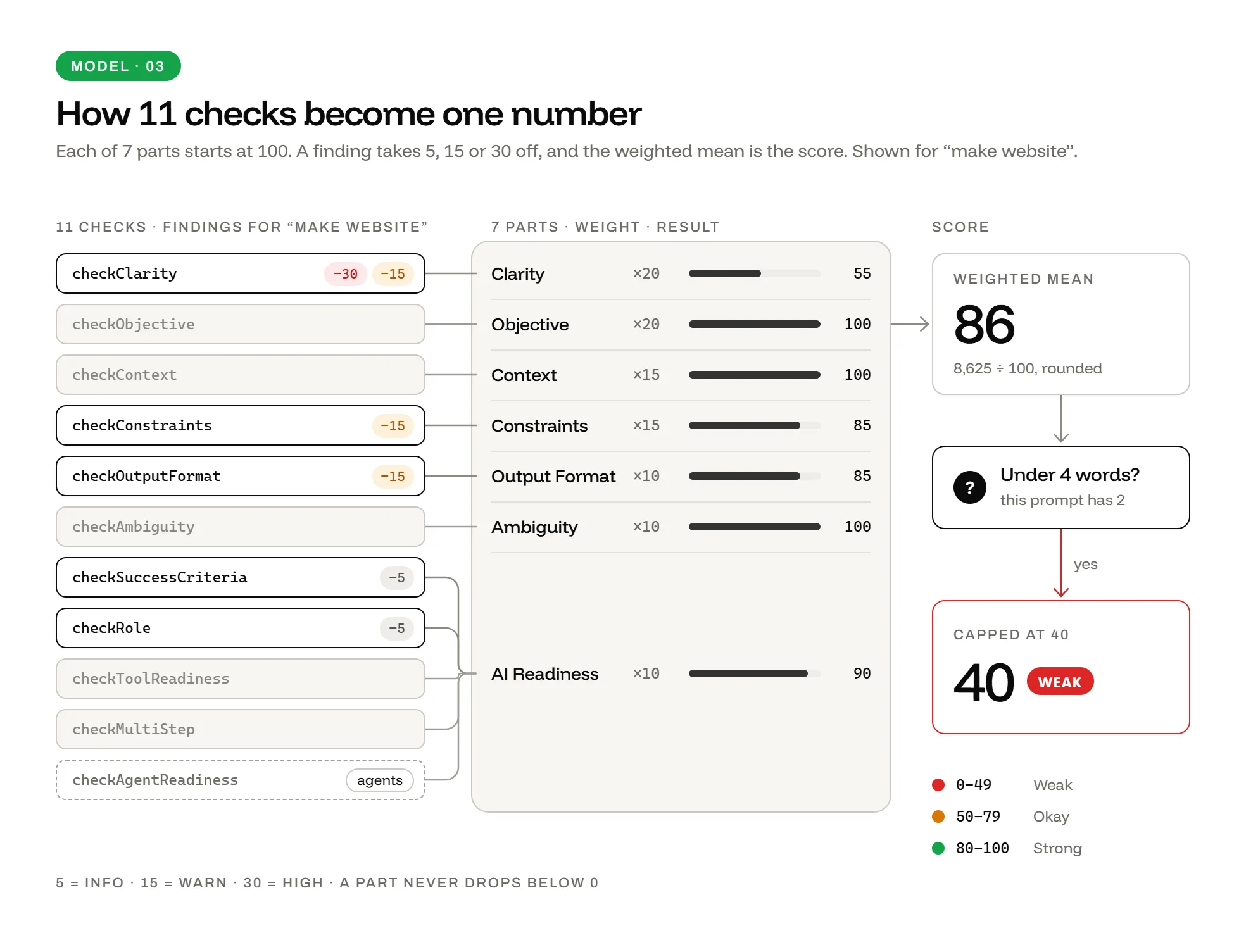
Task: Select the checkObjective card
Action: click(241, 324)
